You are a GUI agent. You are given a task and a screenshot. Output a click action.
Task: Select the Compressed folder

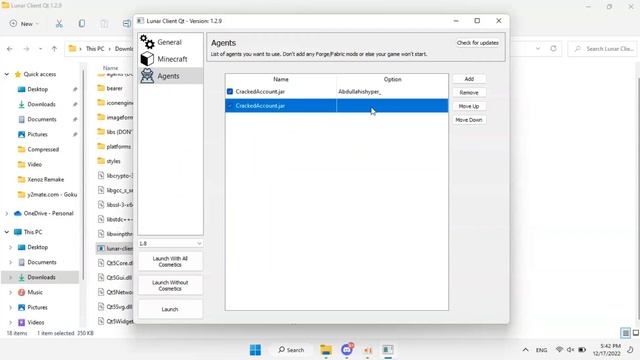point(43,149)
